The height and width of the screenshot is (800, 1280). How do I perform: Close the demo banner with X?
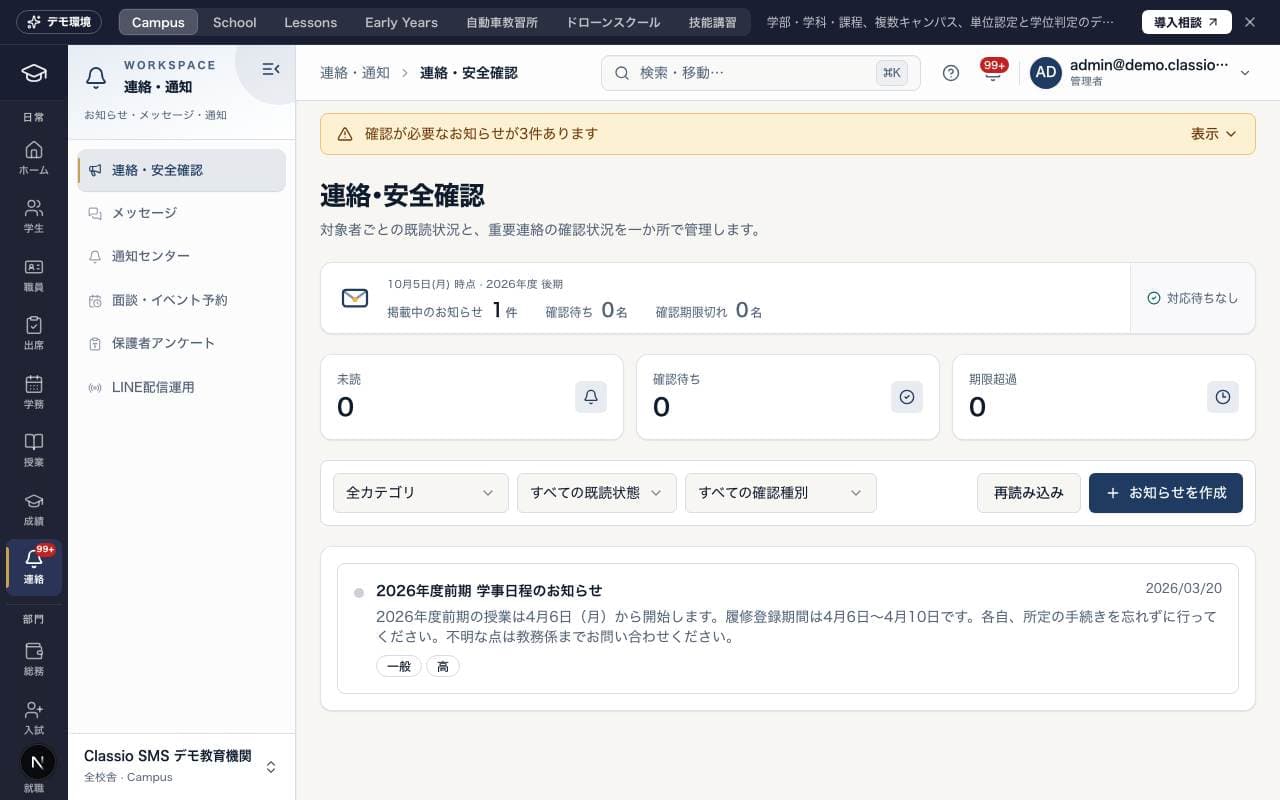point(1250,22)
